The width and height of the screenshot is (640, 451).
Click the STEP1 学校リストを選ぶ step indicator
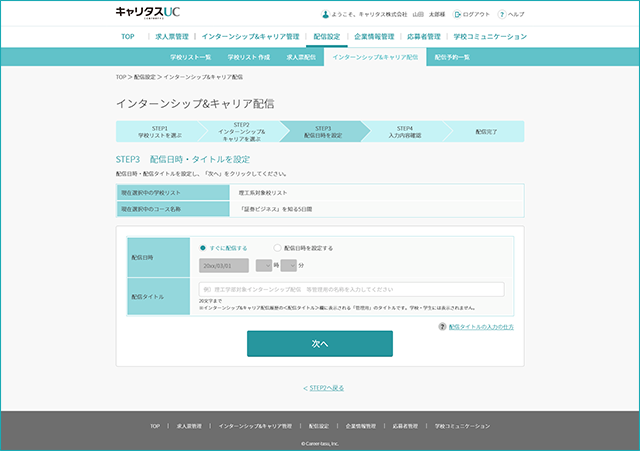pyautogui.click(x=160, y=131)
